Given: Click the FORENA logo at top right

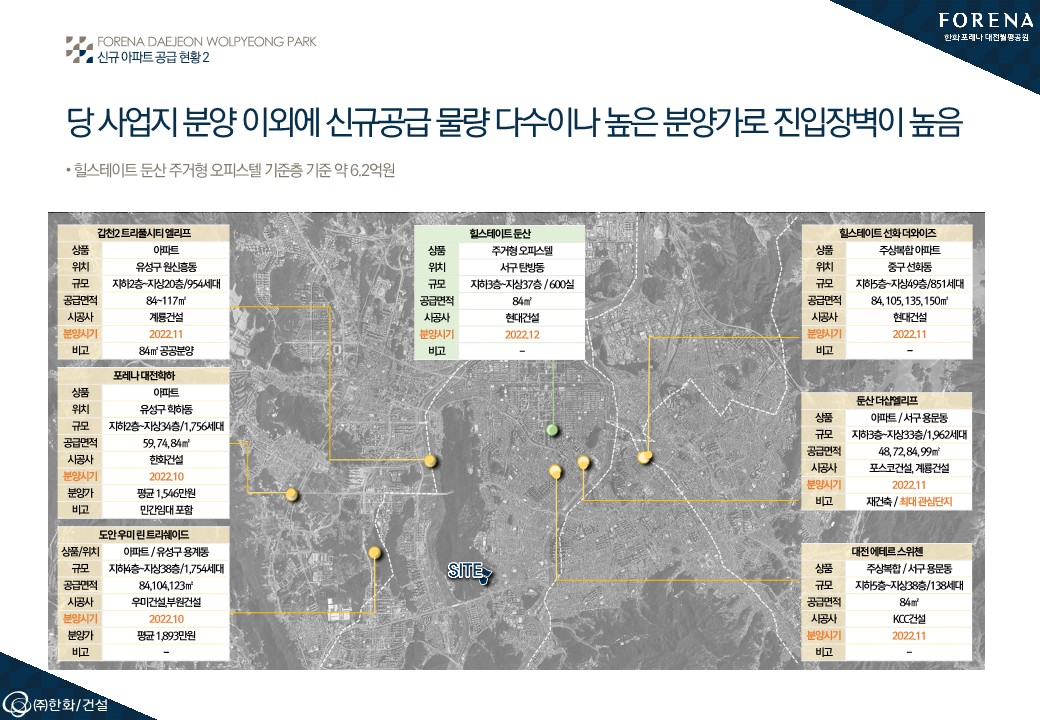Looking at the screenshot, I should coord(986,25).
